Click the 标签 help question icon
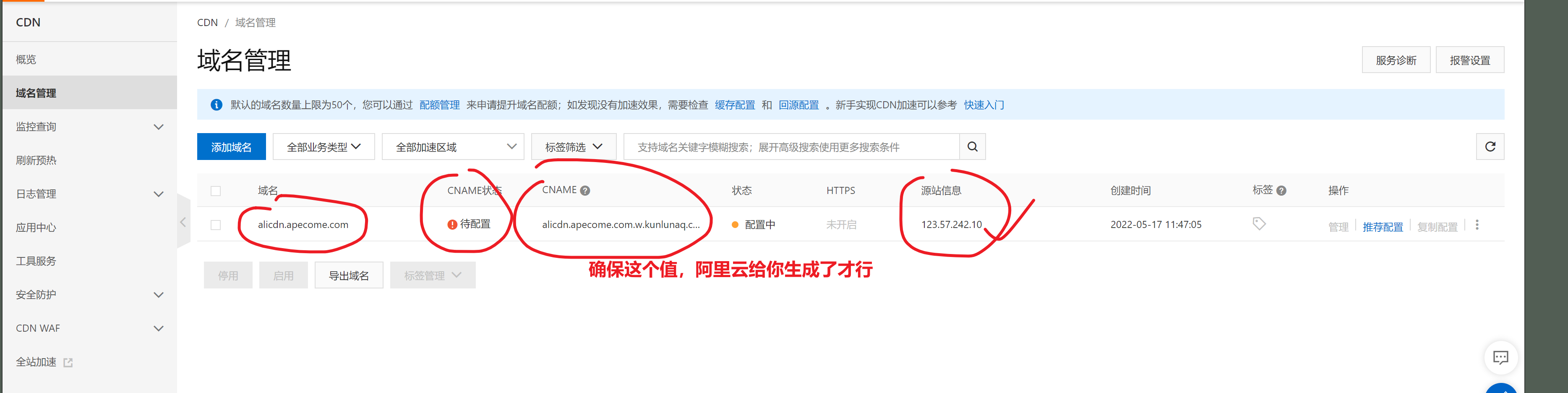Screen dimensions: 1568x393 [x=1281, y=191]
